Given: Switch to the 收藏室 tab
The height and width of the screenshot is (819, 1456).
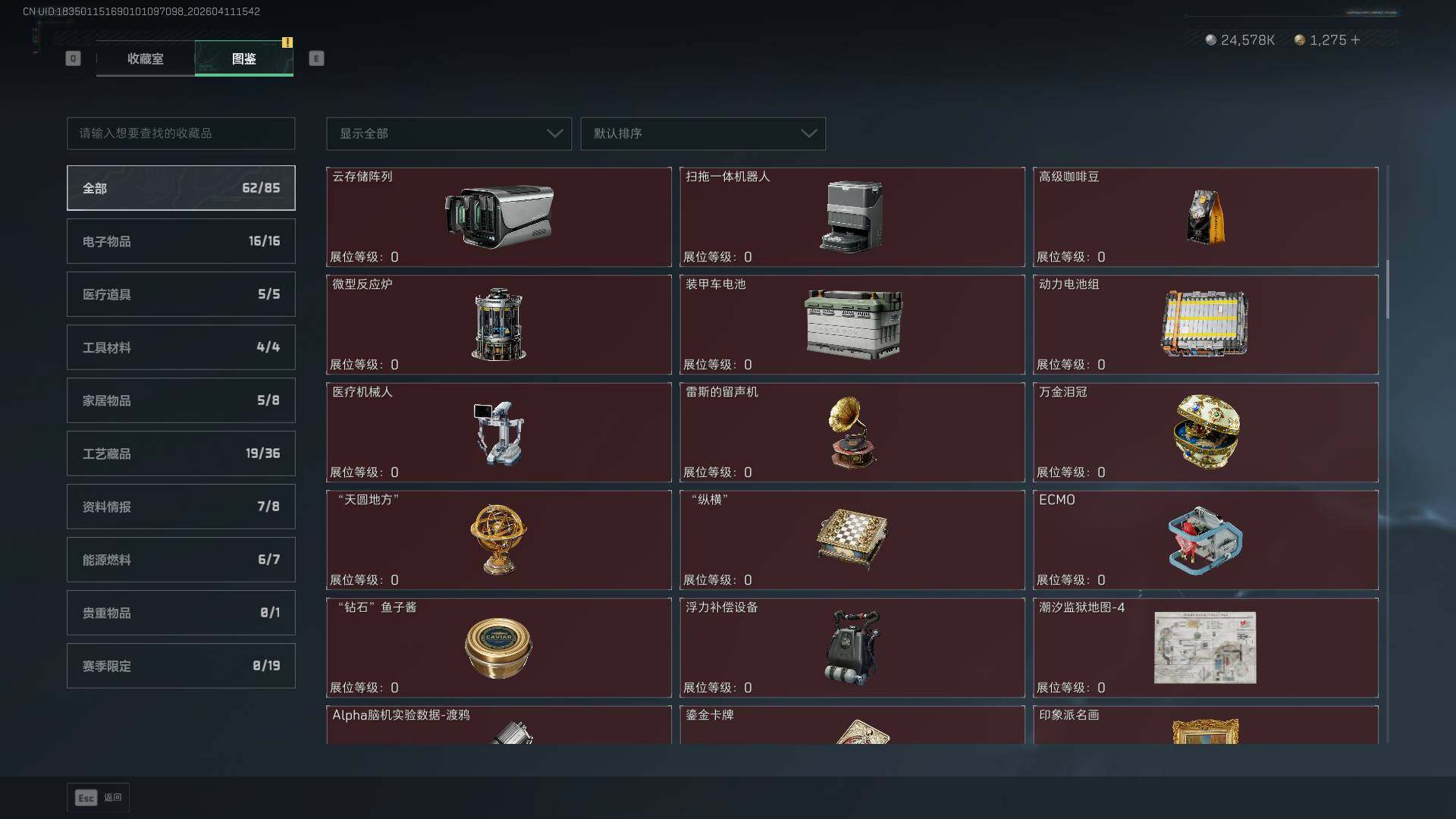Looking at the screenshot, I should [146, 58].
